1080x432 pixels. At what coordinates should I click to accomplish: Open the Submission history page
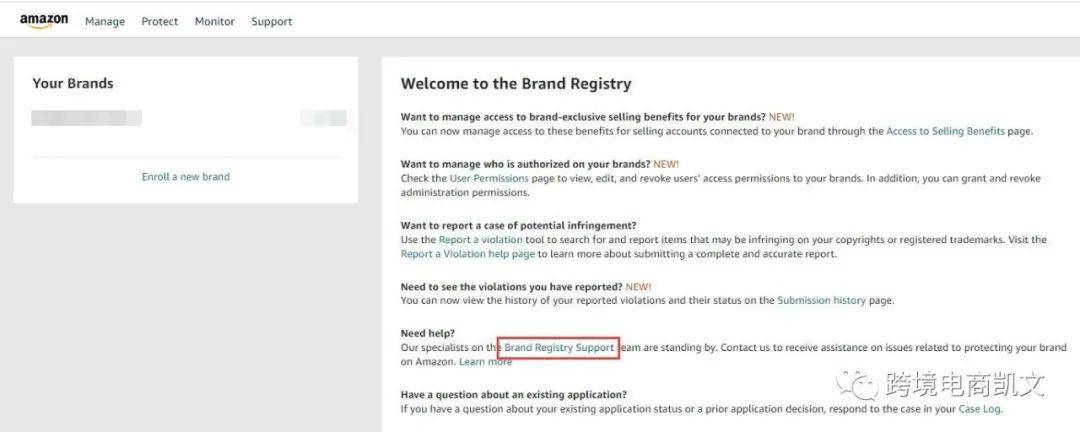(x=821, y=300)
